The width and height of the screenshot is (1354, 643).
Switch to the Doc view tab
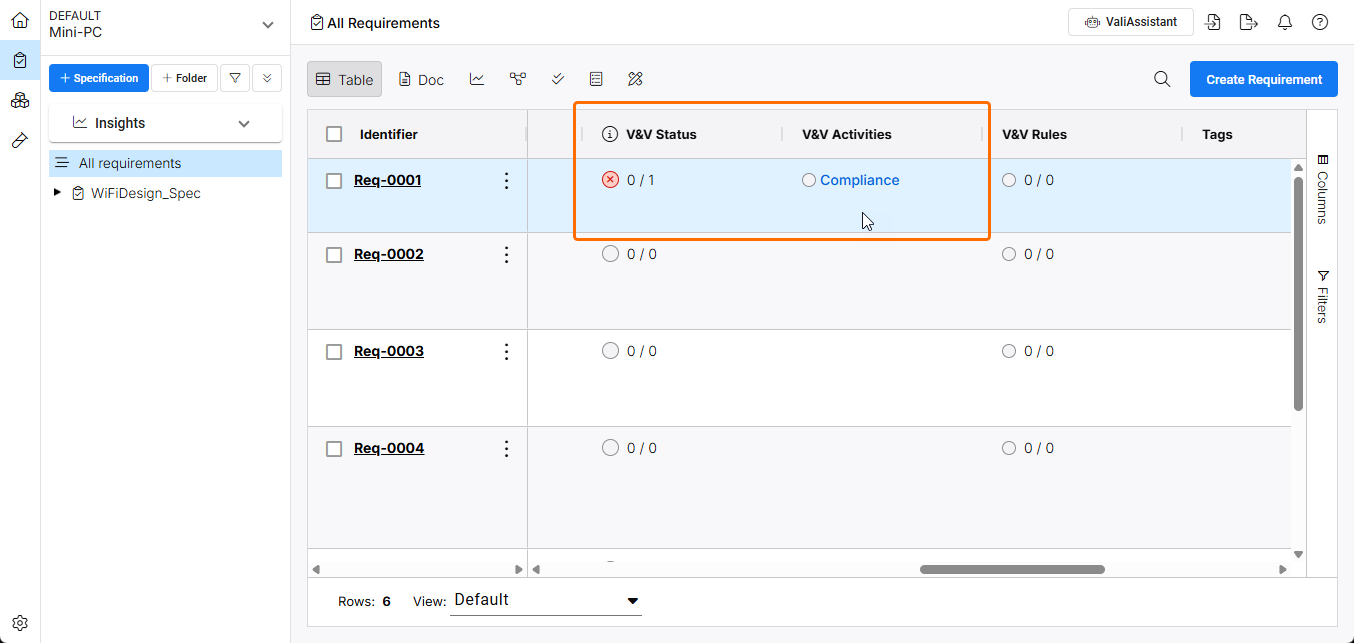point(421,79)
